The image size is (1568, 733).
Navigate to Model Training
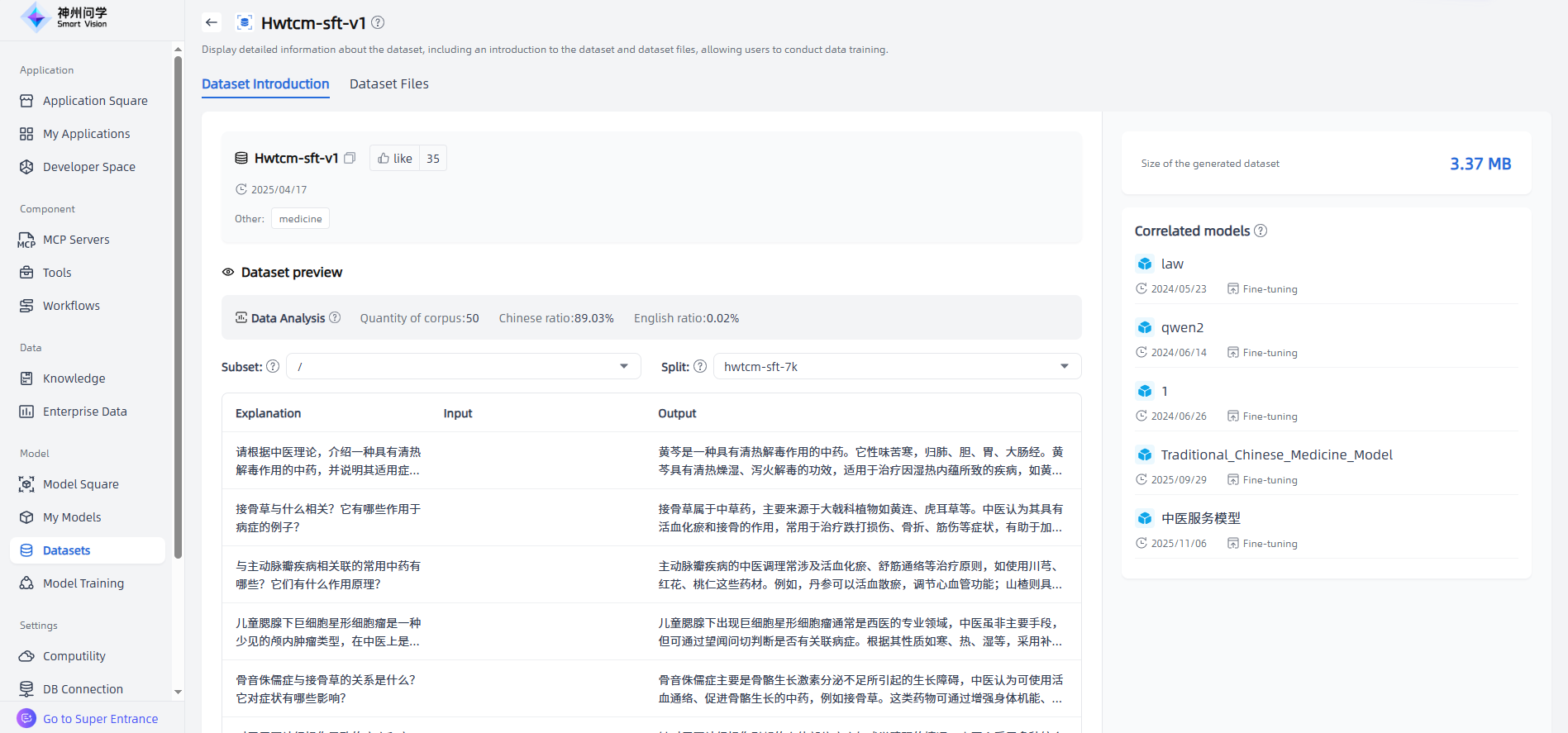point(83,583)
